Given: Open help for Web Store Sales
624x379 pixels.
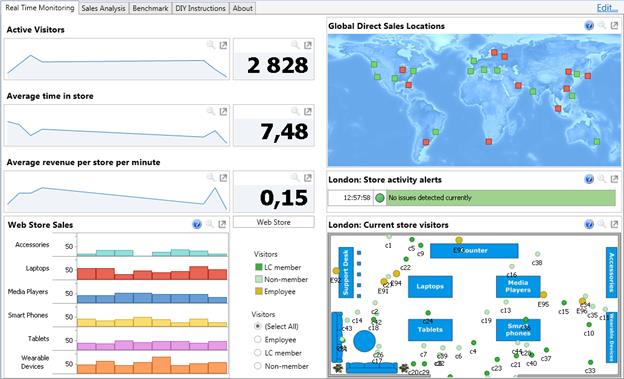Looking at the screenshot, I should pyautogui.click(x=197, y=224).
